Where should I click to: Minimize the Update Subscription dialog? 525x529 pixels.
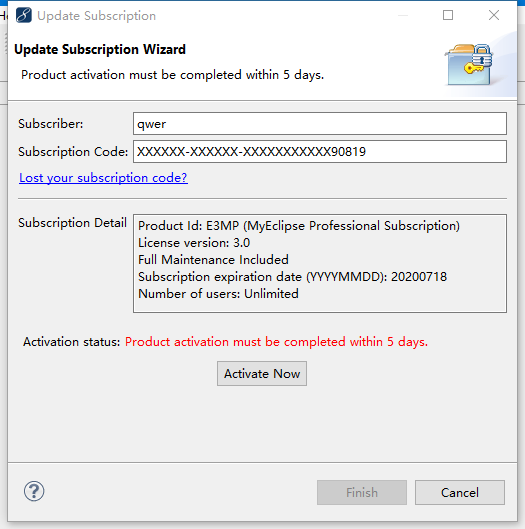tap(403, 16)
